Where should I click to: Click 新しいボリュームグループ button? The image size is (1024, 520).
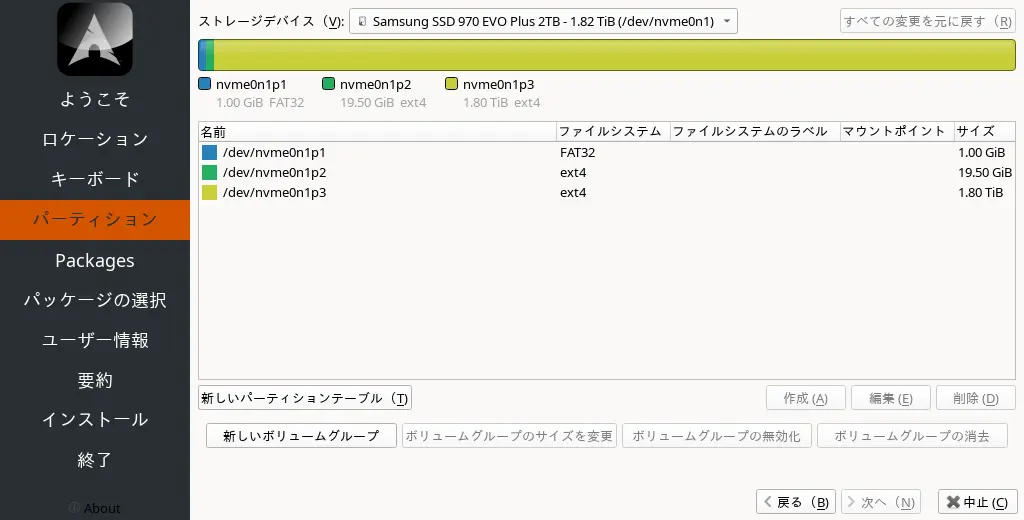301,436
